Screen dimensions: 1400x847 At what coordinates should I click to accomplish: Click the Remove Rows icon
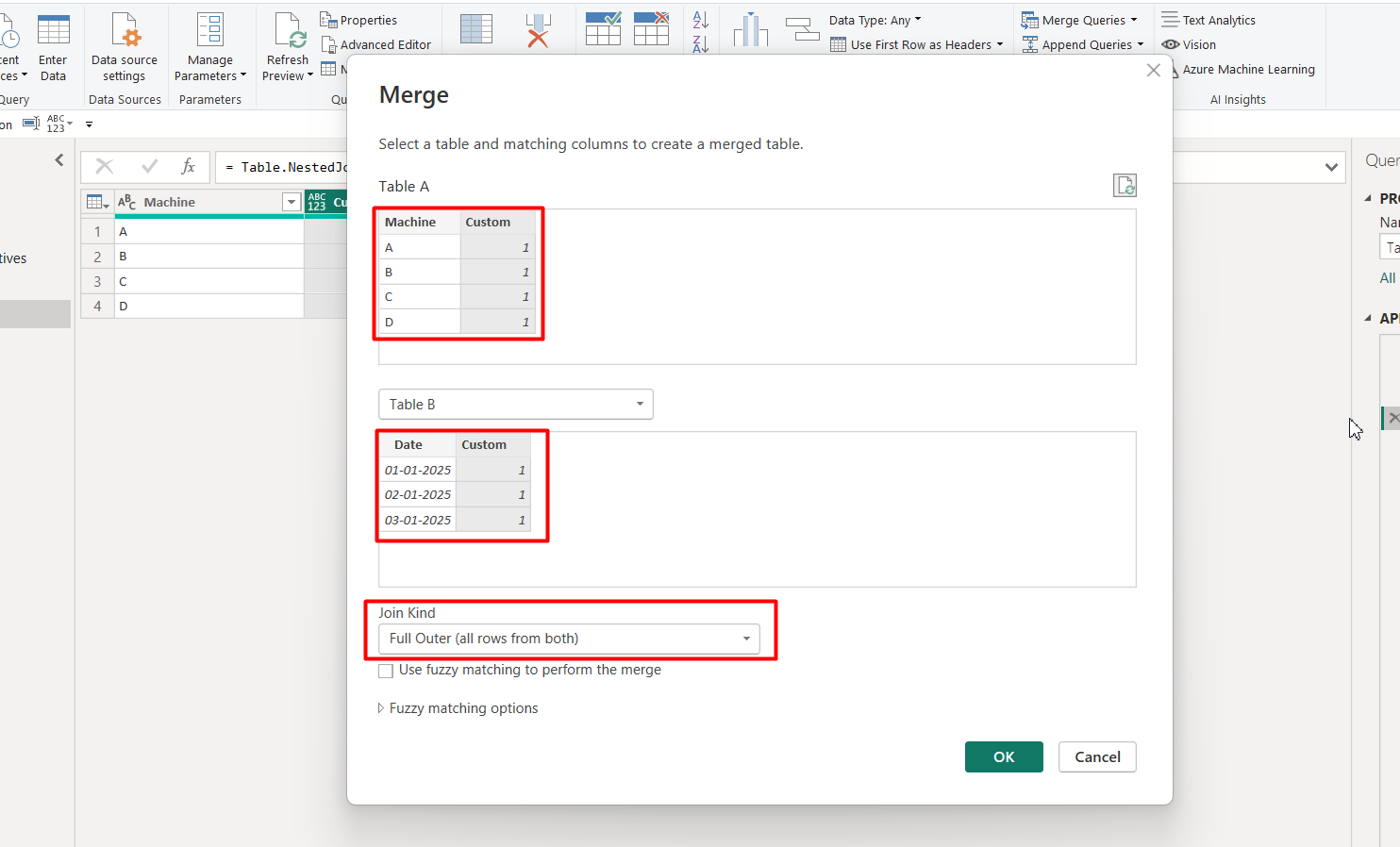pos(652,29)
